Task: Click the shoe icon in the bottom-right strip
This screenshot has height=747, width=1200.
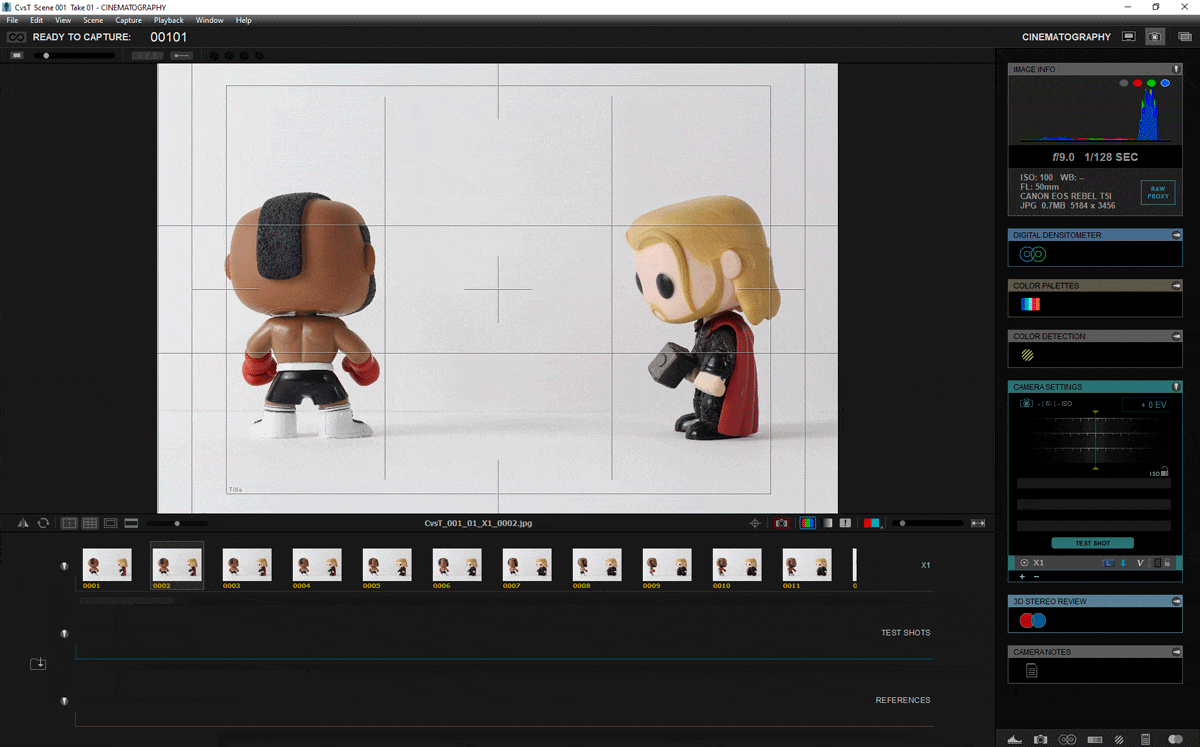Action: tap(1014, 739)
